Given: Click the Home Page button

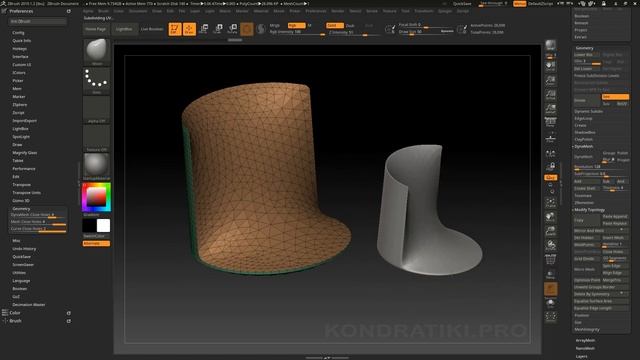Looking at the screenshot, I should (96, 29).
